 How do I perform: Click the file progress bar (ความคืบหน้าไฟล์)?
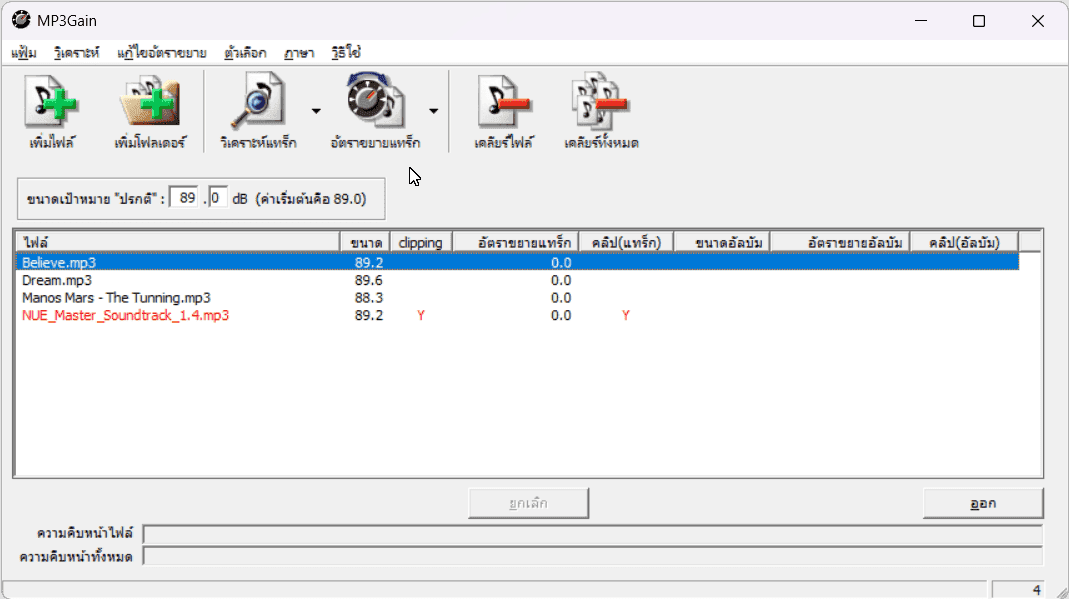592,534
